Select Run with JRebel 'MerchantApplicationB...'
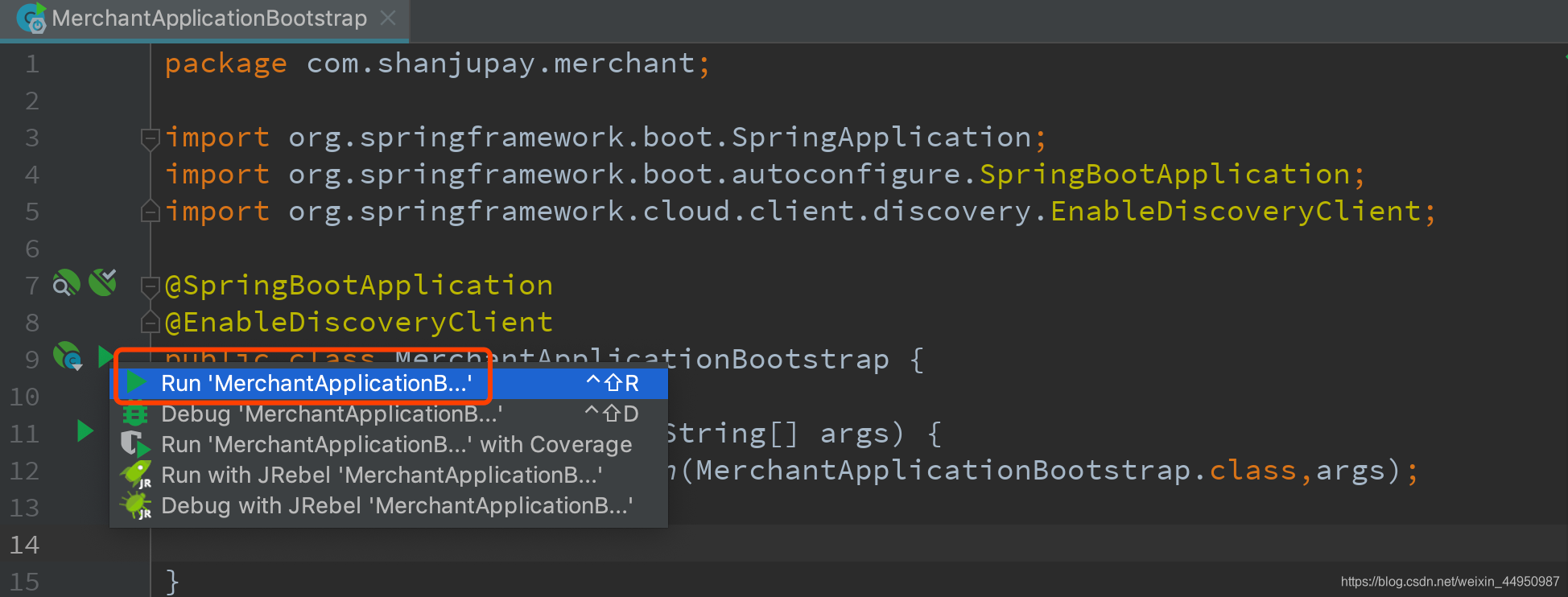 click(x=389, y=475)
